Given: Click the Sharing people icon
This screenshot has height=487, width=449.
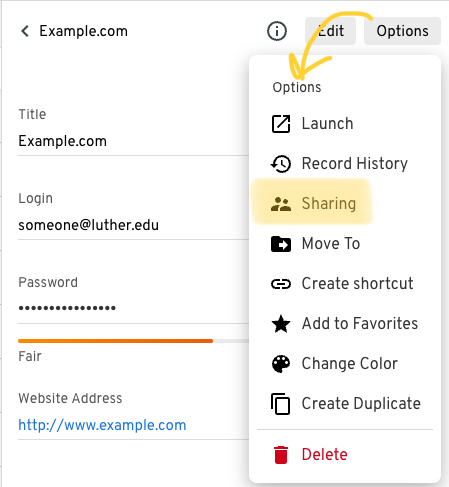Looking at the screenshot, I should tap(281, 204).
